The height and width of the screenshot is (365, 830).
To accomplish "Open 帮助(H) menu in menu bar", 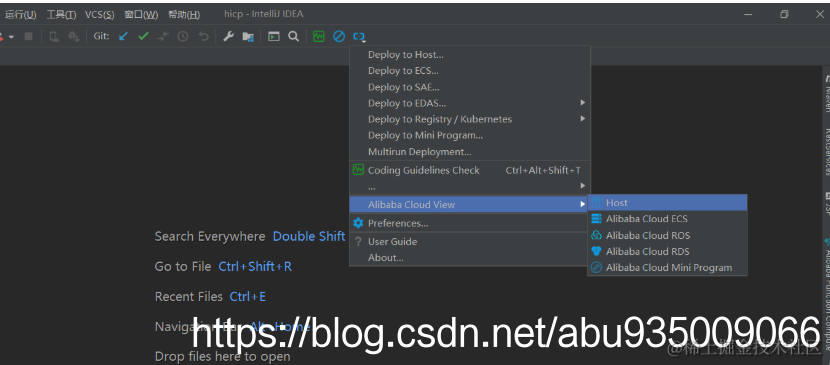I will tap(184, 15).
